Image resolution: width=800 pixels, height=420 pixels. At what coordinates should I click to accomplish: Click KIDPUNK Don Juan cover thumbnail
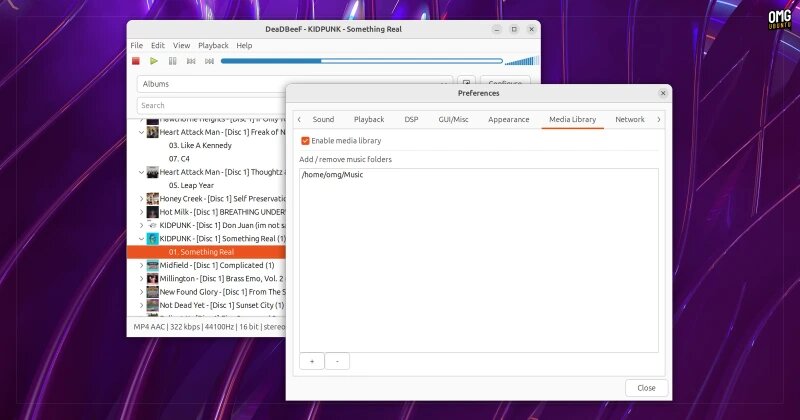click(153, 225)
